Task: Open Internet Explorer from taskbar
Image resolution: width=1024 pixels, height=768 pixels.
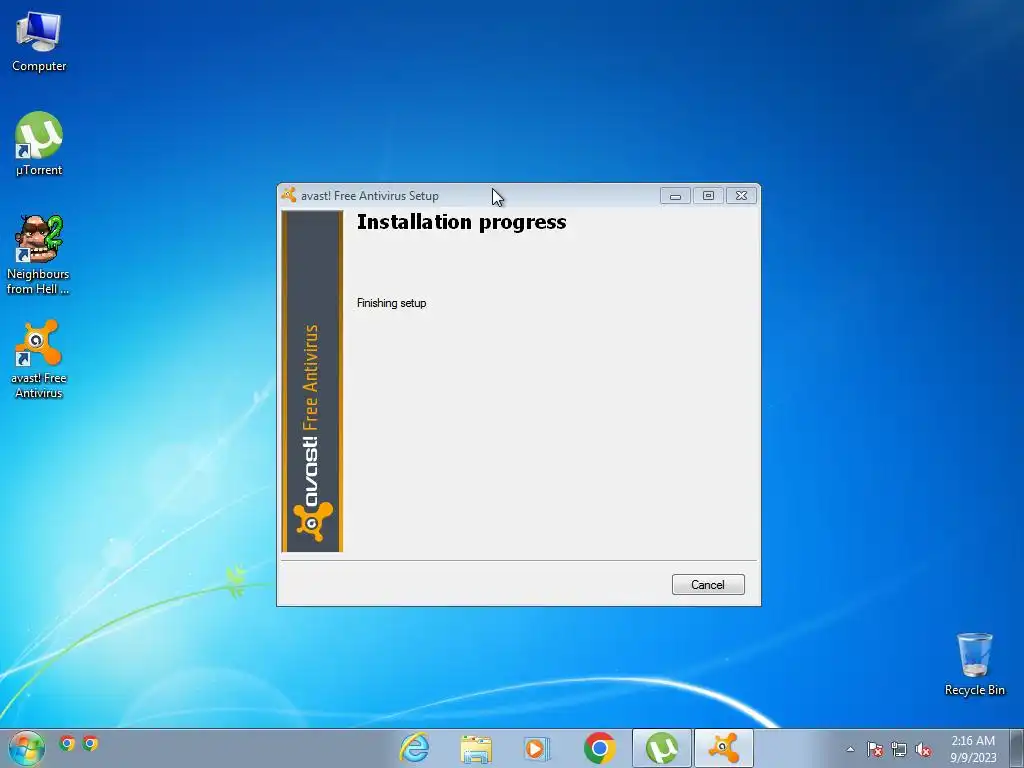Action: click(x=415, y=748)
